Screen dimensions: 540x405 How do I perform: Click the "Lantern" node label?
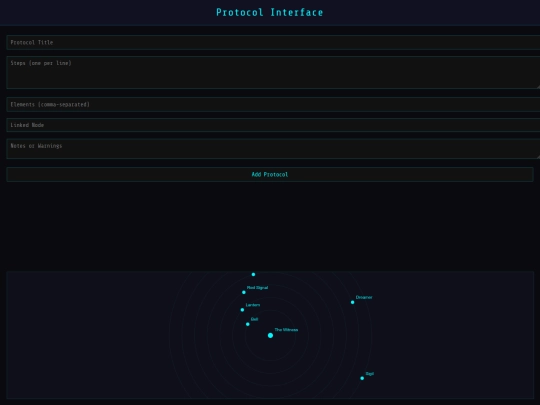tap(253, 305)
